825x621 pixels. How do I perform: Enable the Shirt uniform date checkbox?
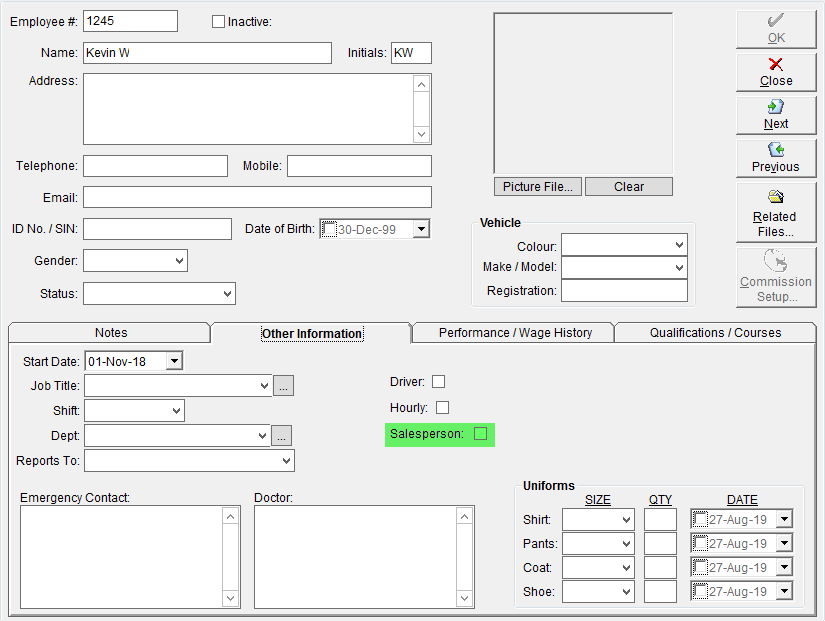click(x=700, y=519)
